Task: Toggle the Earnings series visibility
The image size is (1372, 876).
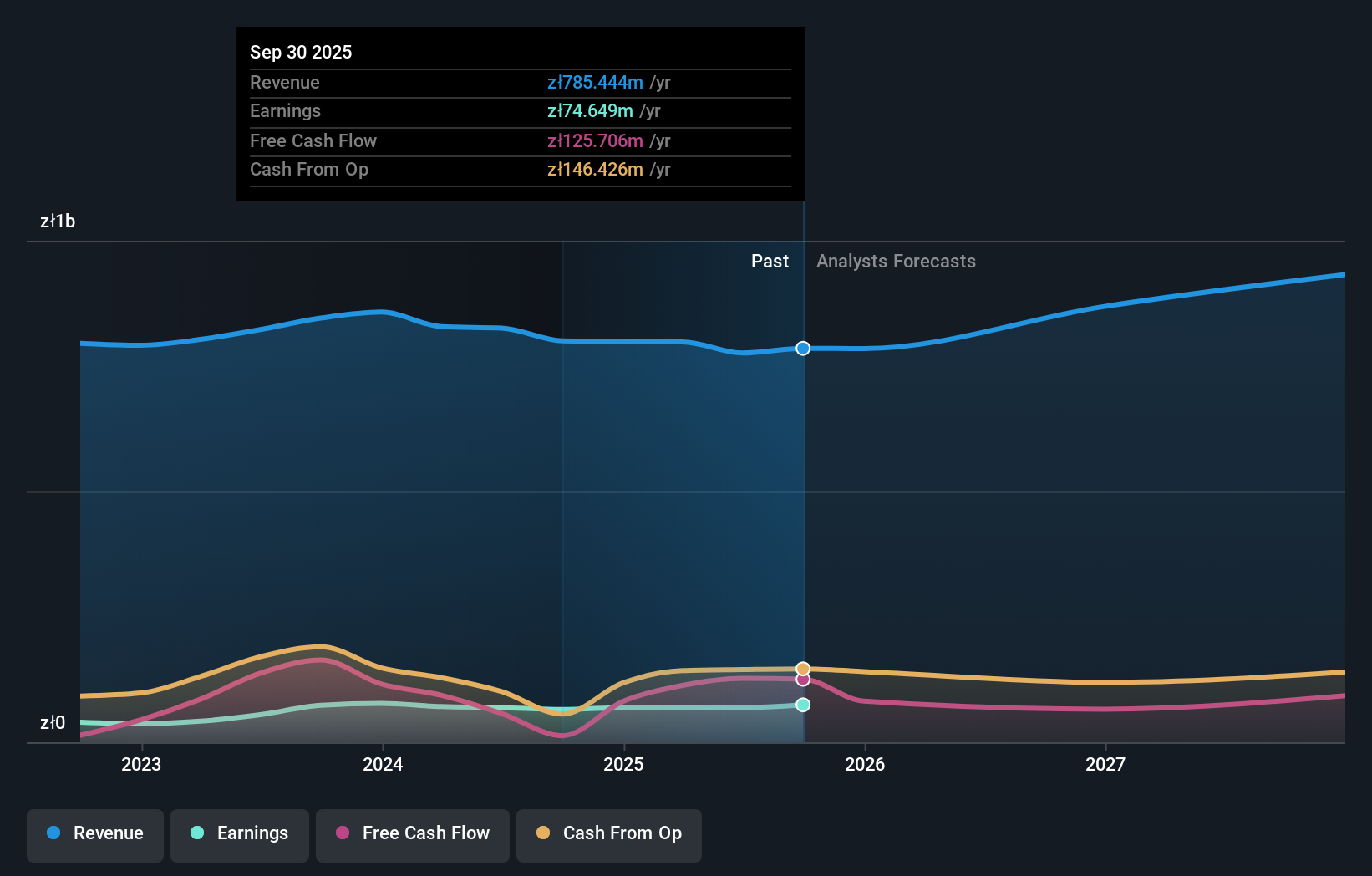Action: [239, 833]
